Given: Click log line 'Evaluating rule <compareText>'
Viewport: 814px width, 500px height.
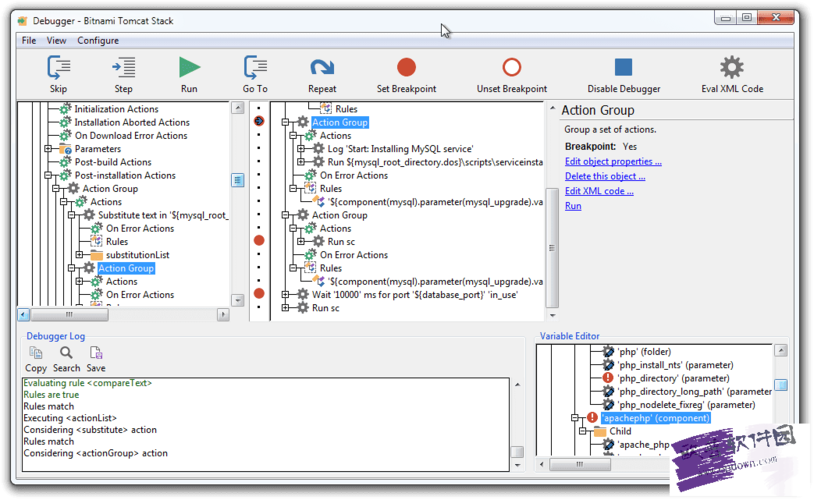Looking at the screenshot, I should (88, 383).
